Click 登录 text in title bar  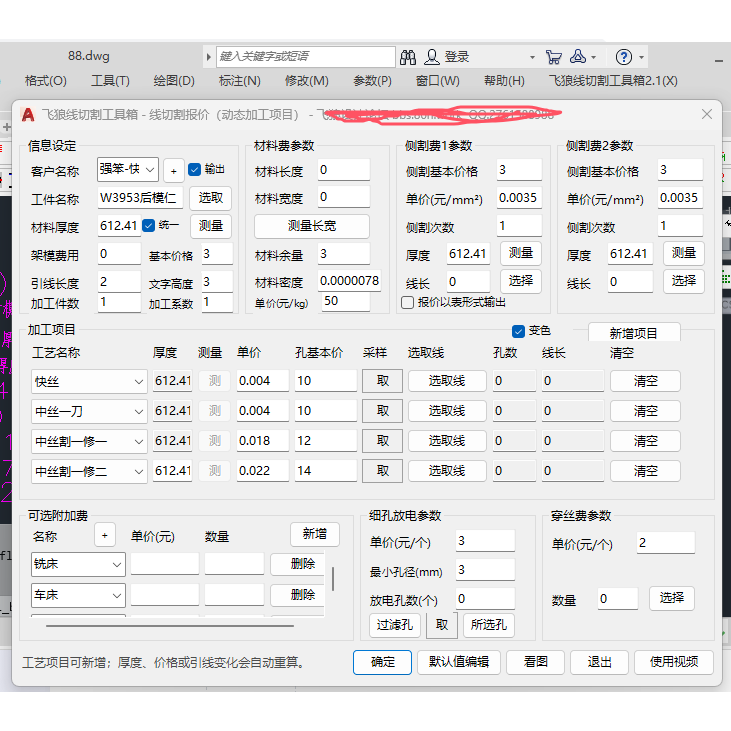pos(456,57)
